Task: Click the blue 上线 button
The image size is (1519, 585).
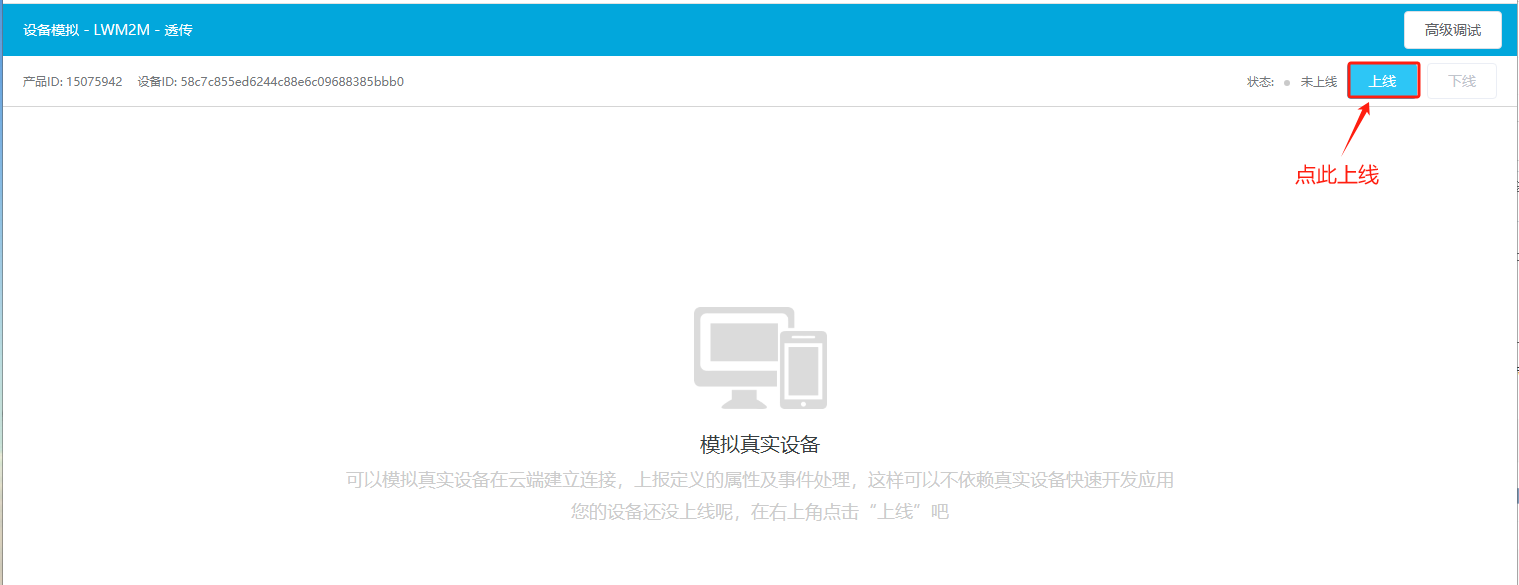Action: click(x=1383, y=81)
